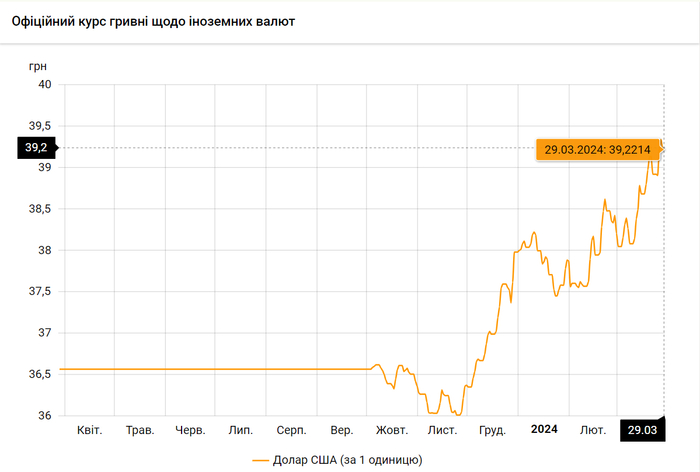
Task: Select the Лист. month axis label
Action: coord(442,430)
